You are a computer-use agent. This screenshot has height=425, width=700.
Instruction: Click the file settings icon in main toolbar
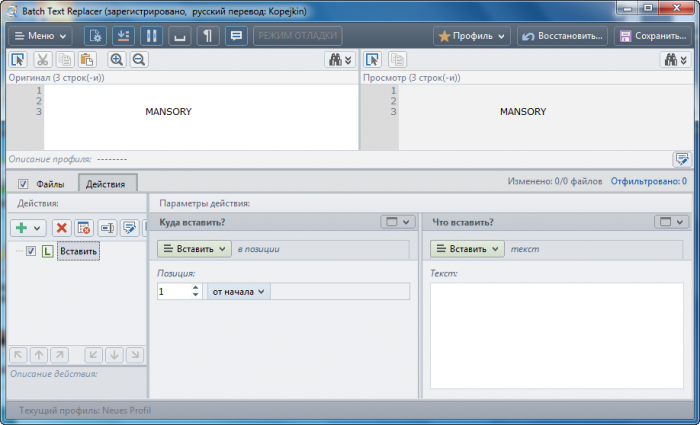(x=96, y=36)
